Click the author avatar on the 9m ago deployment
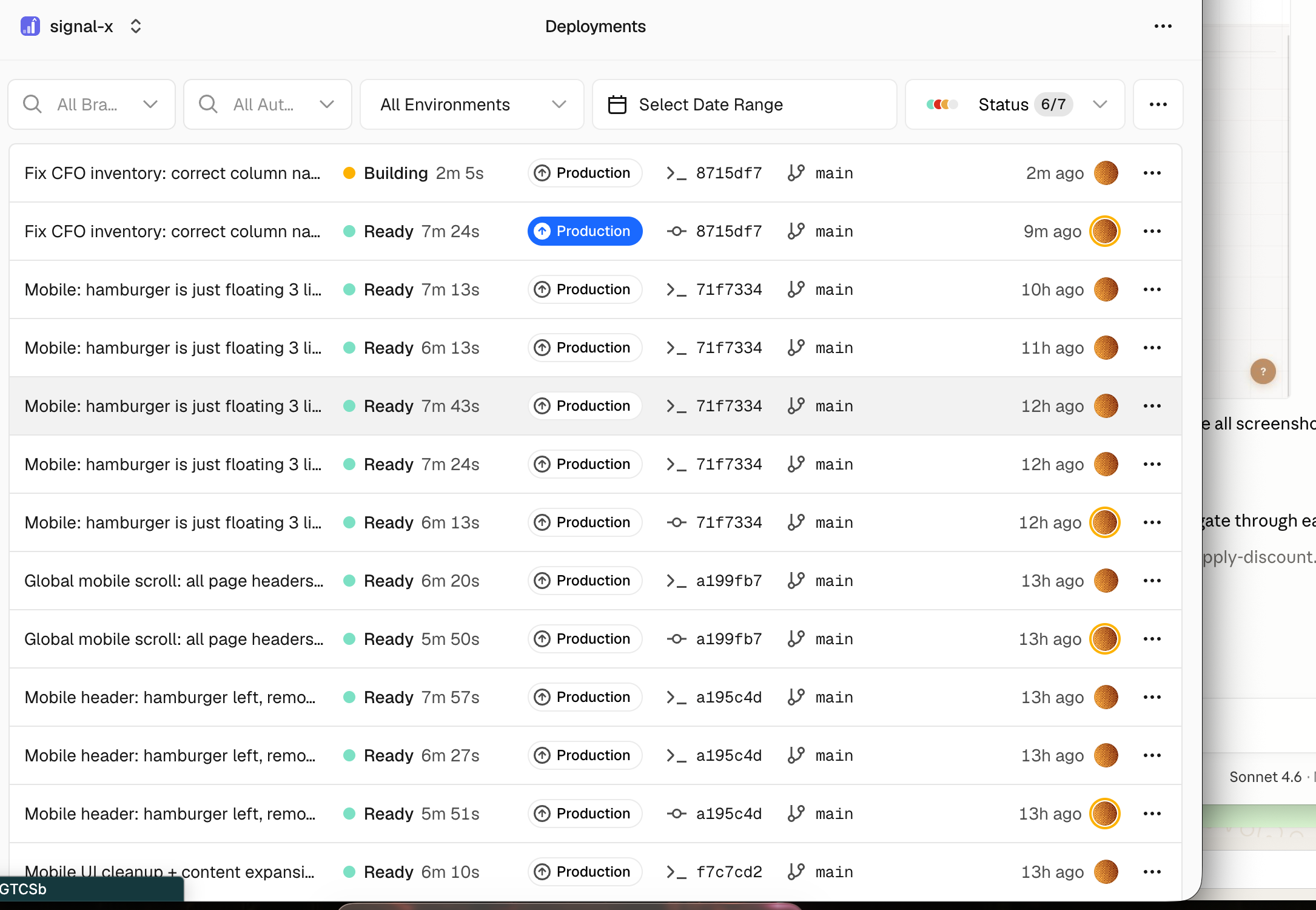Image resolution: width=1316 pixels, height=910 pixels. tap(1104, 231)
